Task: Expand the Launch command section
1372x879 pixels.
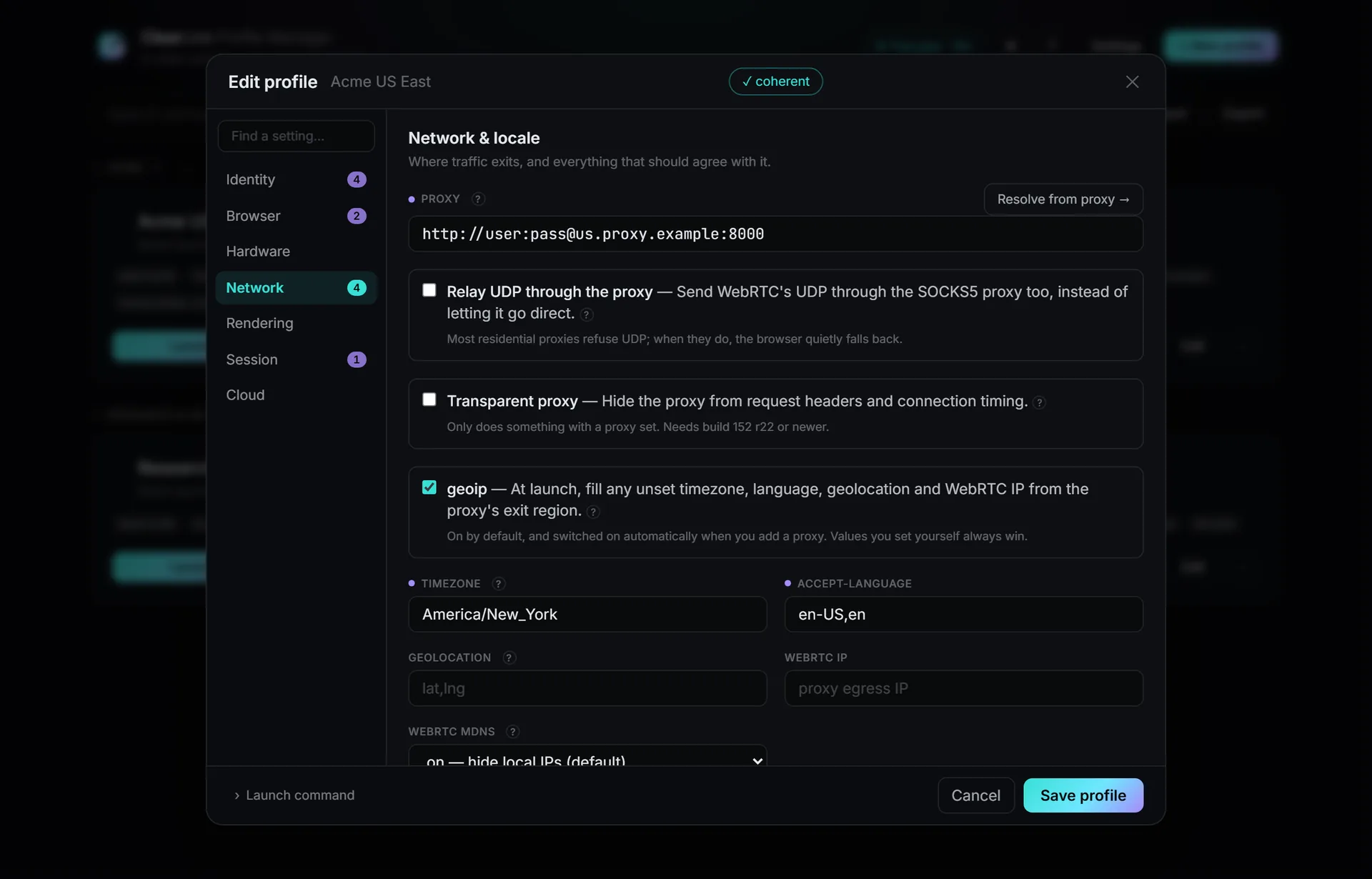Action: (x=294, y=795)
